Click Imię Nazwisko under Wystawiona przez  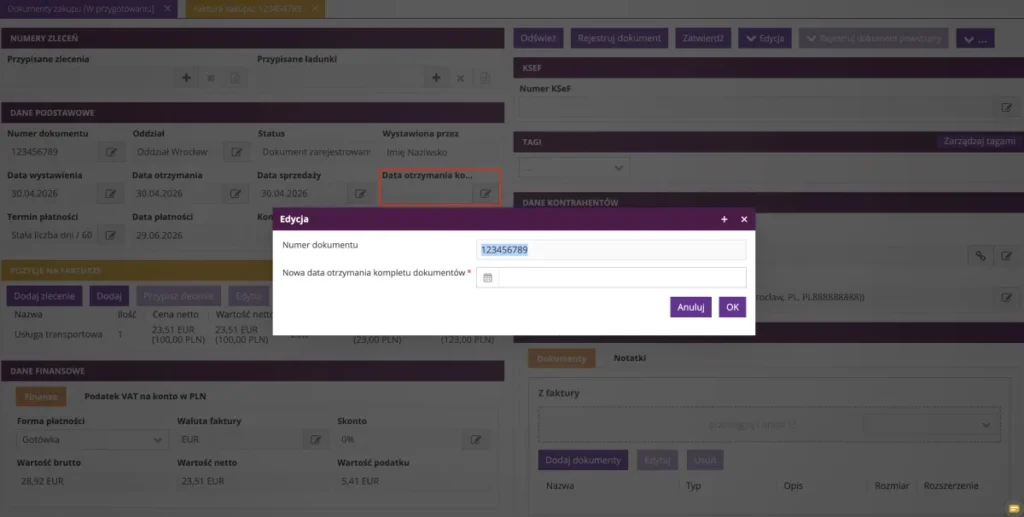417,152
